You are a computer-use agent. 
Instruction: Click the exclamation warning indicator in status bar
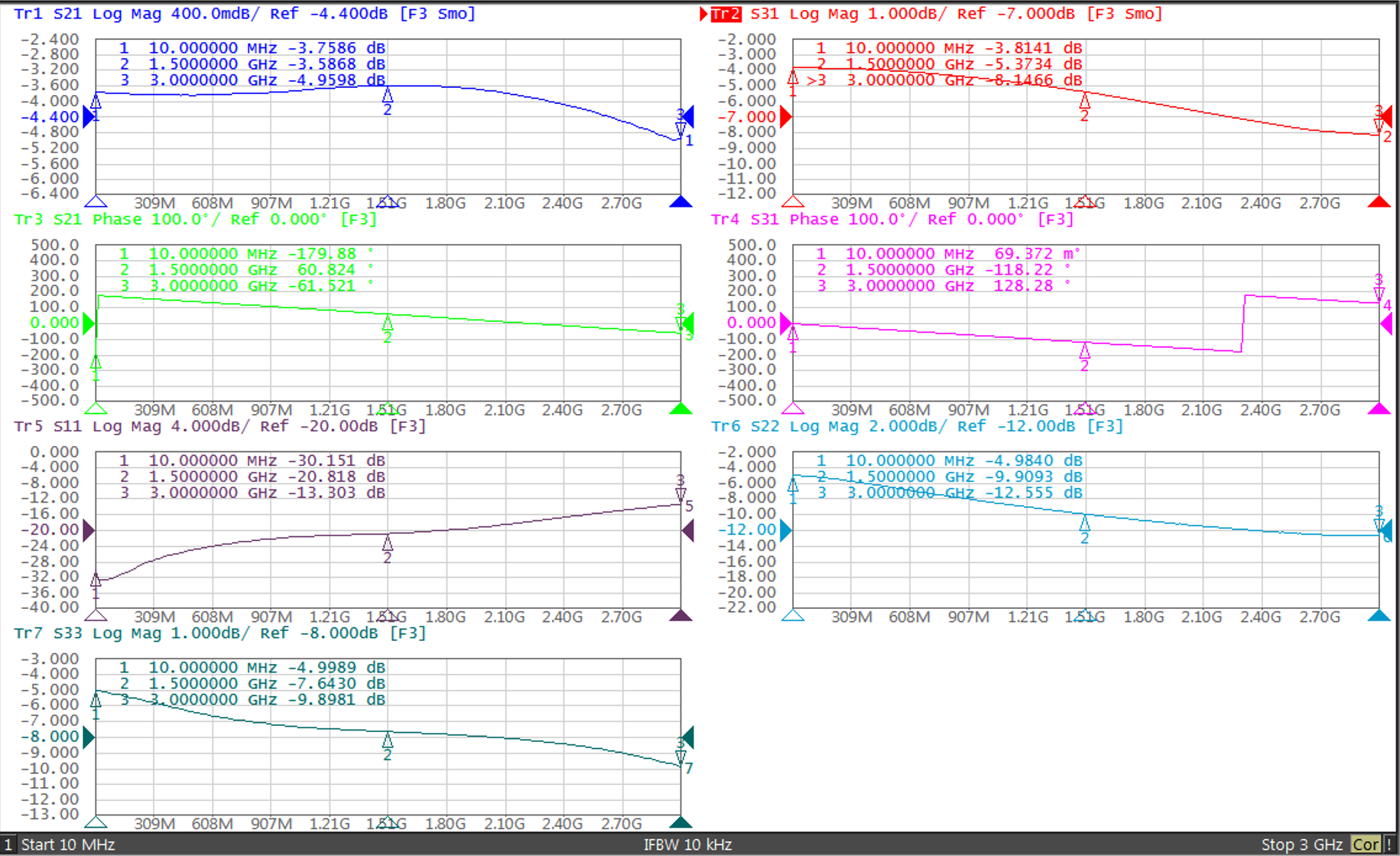tap(1389, 845)
